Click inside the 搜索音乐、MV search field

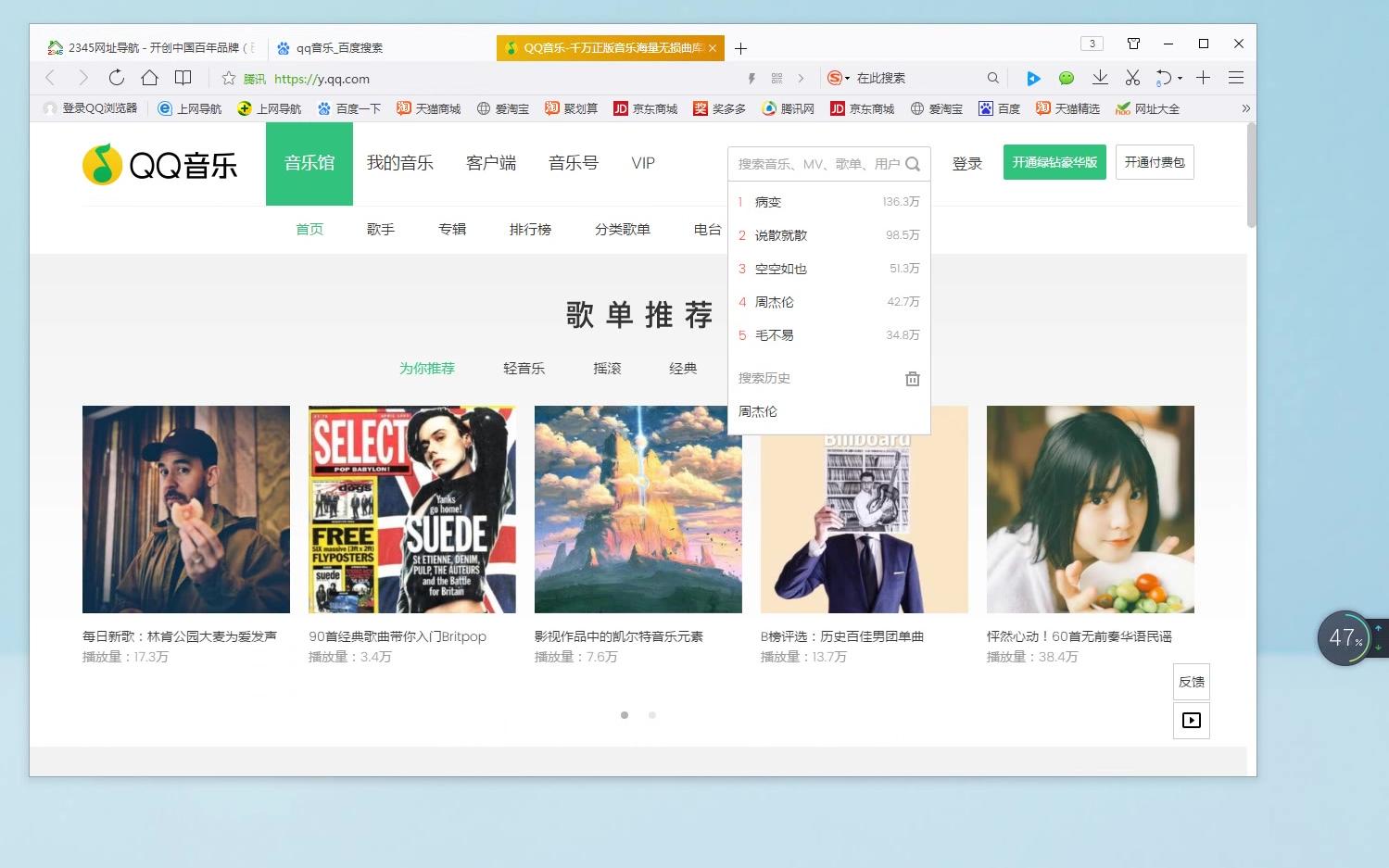(818, 164)
